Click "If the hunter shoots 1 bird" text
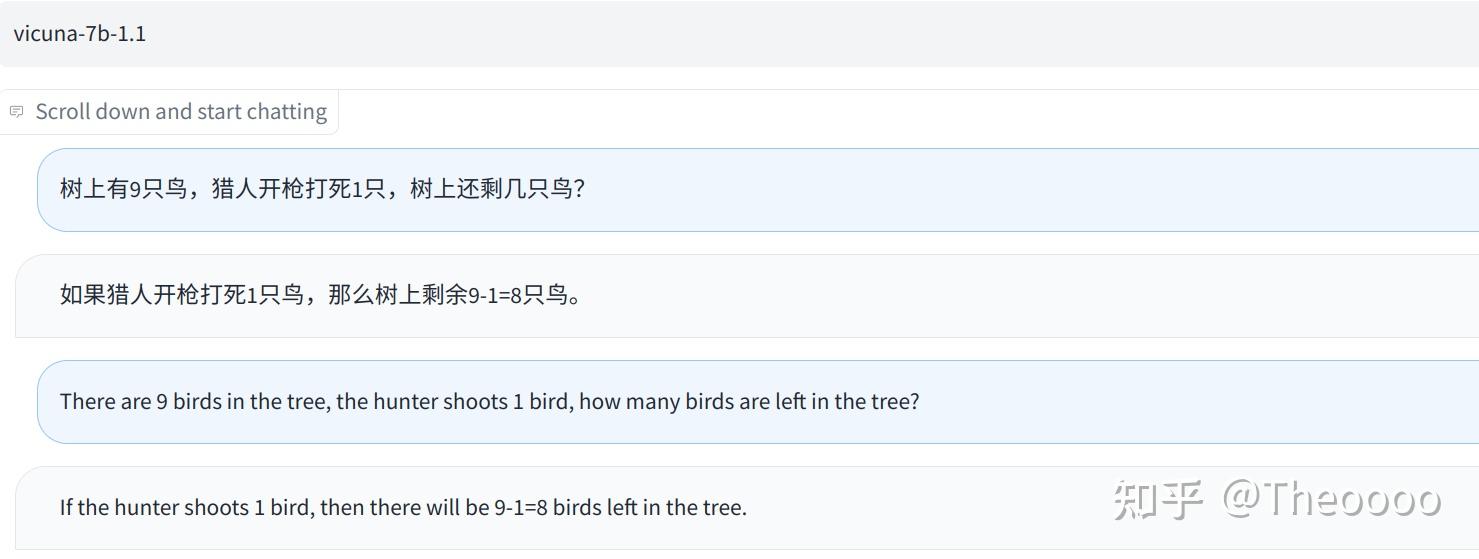1479x559 pixels. [187, 508]
